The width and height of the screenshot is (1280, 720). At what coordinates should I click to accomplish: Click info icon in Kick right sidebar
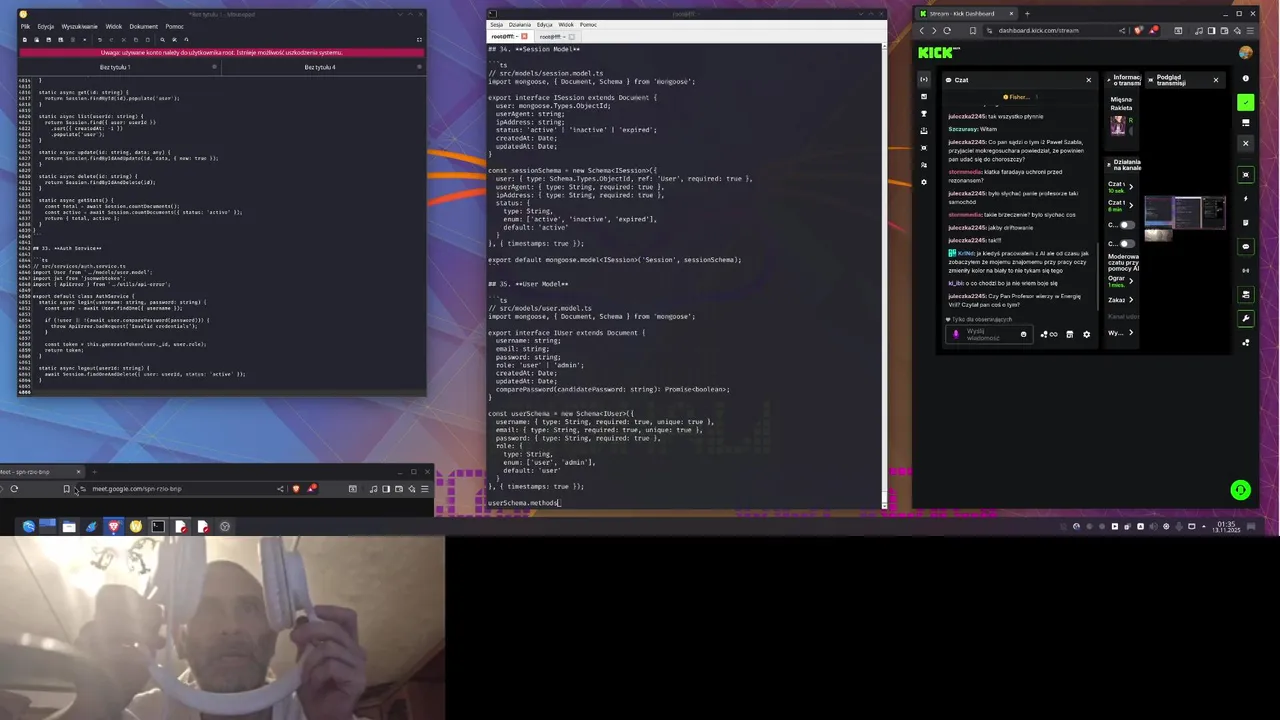point(1245,78)
